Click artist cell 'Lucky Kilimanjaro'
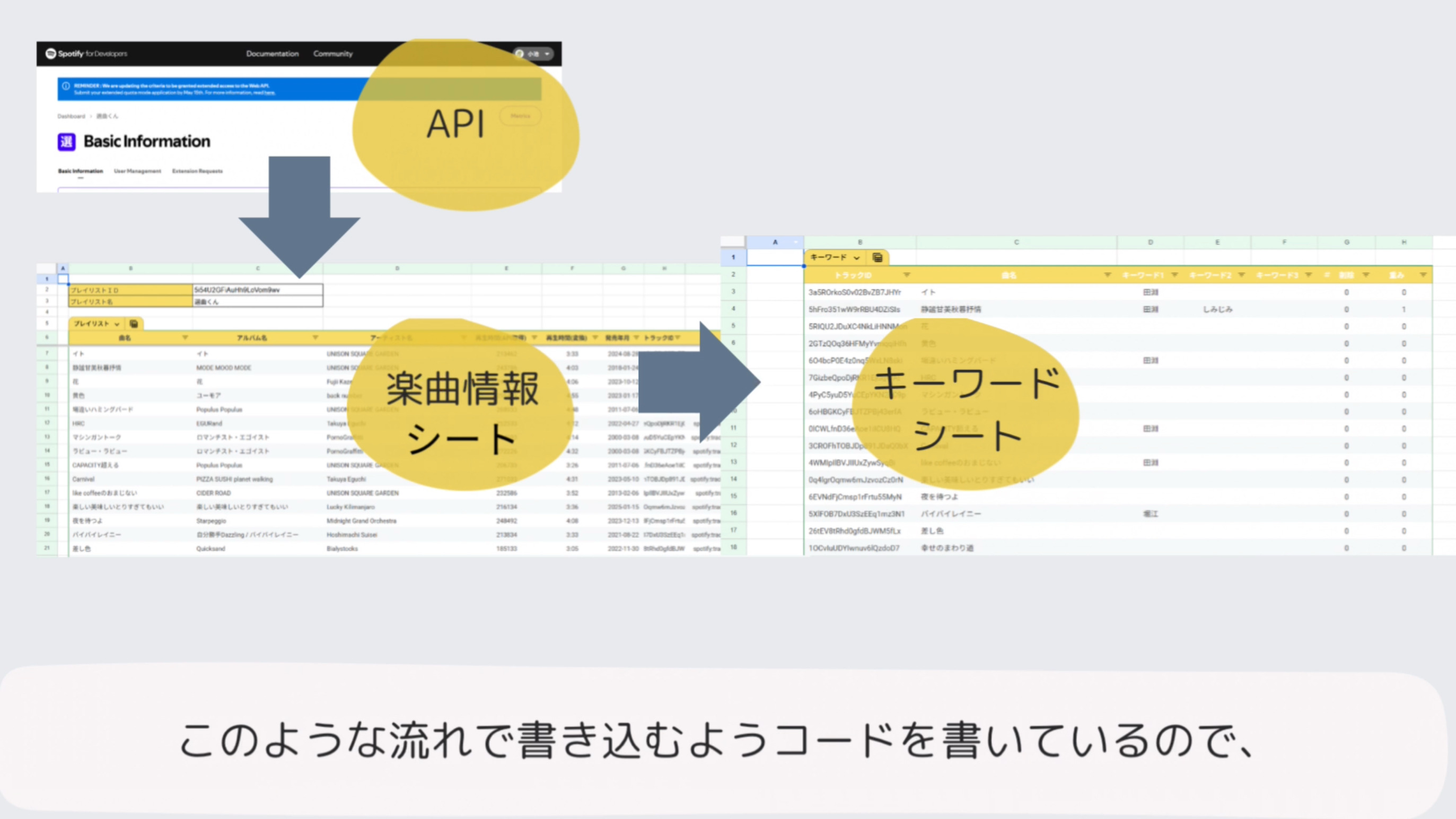Screen dimensions: 1456x819 click(x=350, y=507)
